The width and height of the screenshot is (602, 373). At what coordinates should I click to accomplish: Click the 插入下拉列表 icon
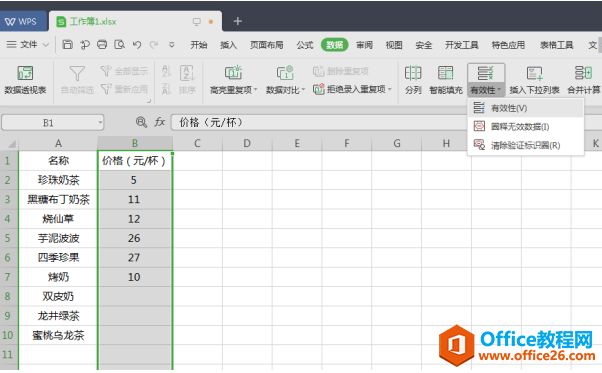point(534,73)
